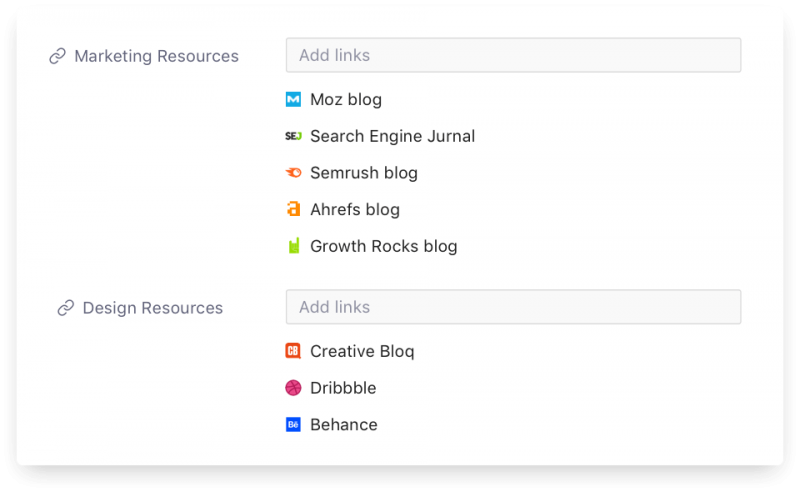
Task: Focus Add links field for Marketing Resources
Action: click(513, 55)
